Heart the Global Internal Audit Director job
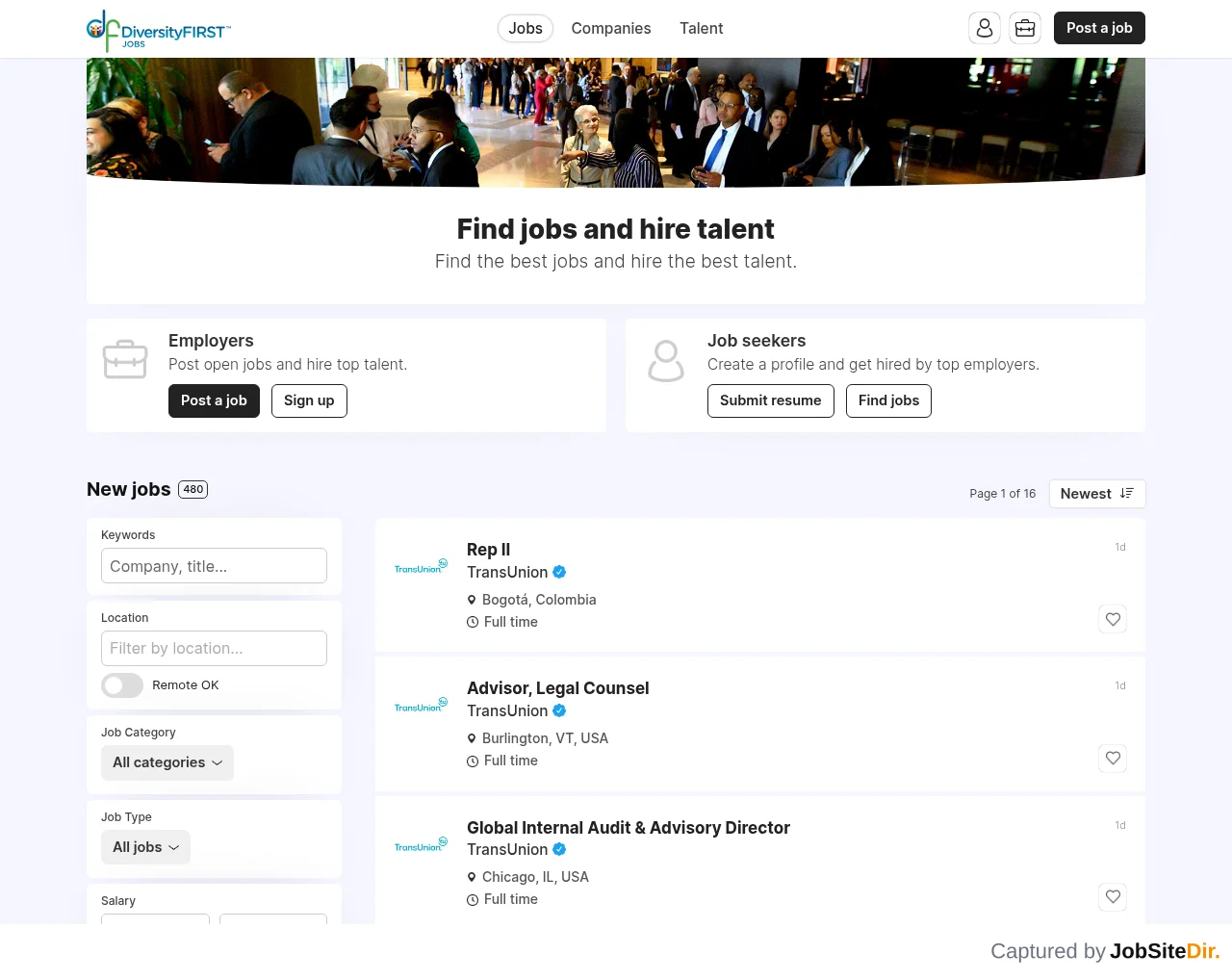The width and height of the screenshot is (1232, 980). point(1113,896)
